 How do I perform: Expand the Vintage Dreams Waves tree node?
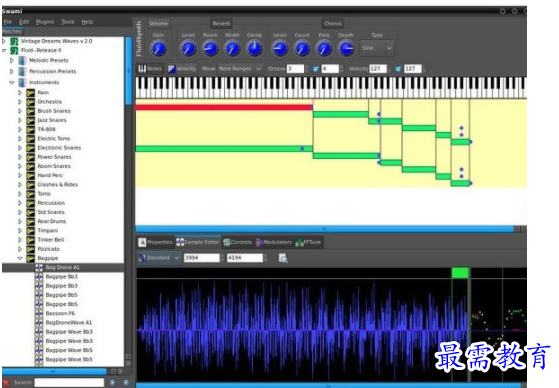[x=4, y=41]
